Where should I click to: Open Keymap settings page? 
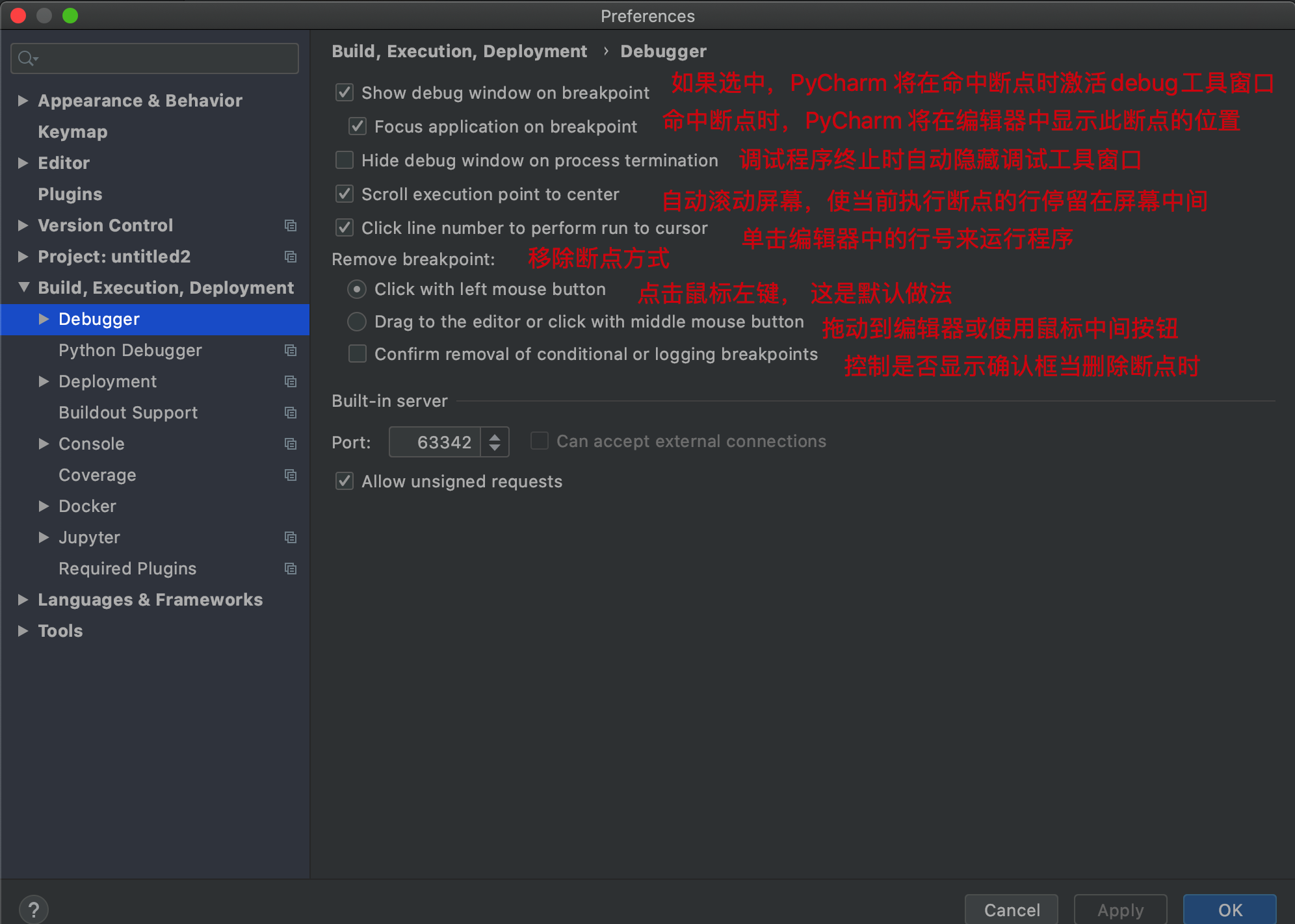click(x=73, y=132)
